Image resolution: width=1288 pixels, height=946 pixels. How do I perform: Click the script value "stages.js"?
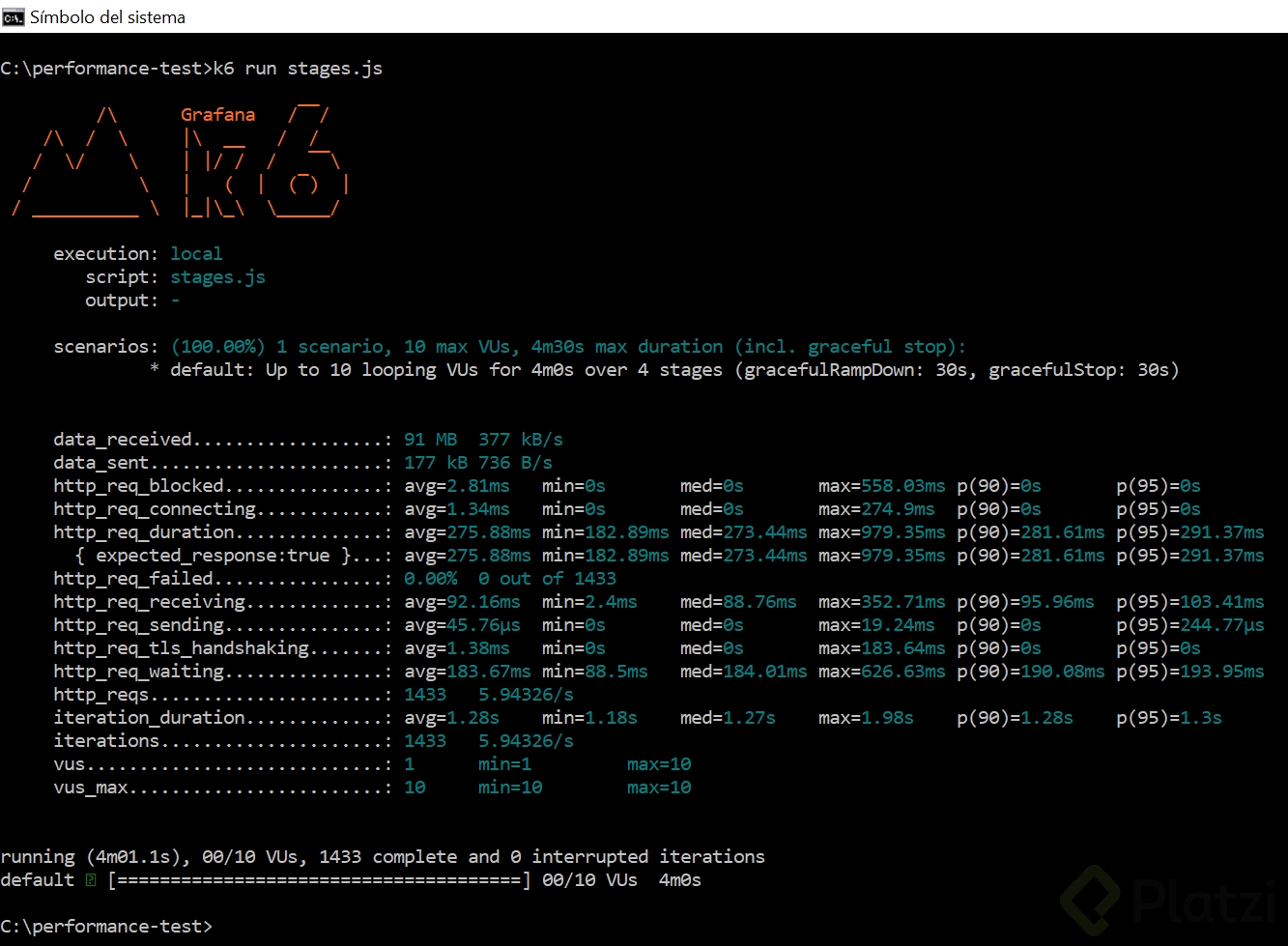click(x=217, y=277)
